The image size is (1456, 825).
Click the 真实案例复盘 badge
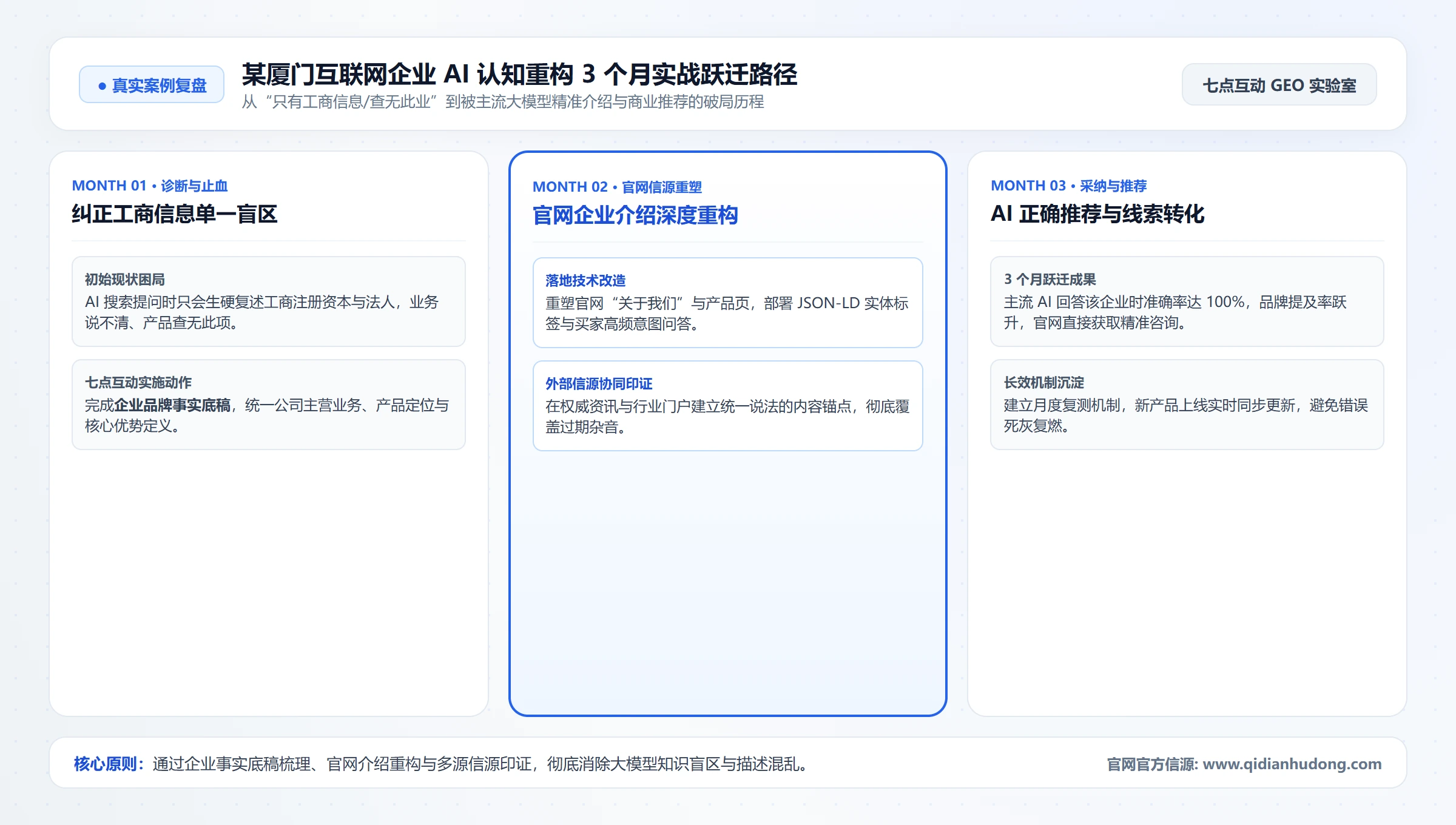[152, 85]
